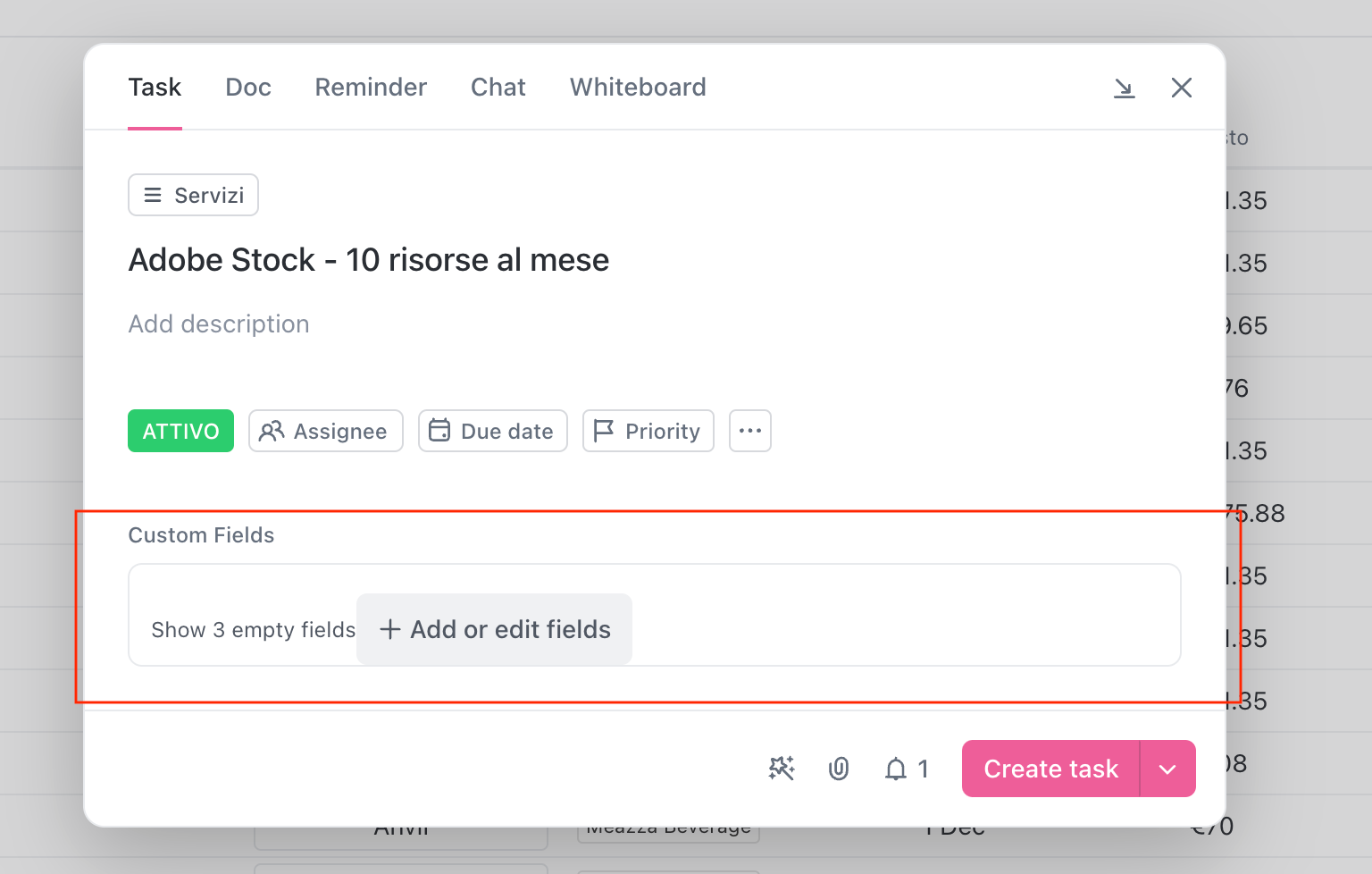The image size is (1372, 874).
Task: Attach a file with the paperclip
Action: pyautogui.click(x=838, y=769)
